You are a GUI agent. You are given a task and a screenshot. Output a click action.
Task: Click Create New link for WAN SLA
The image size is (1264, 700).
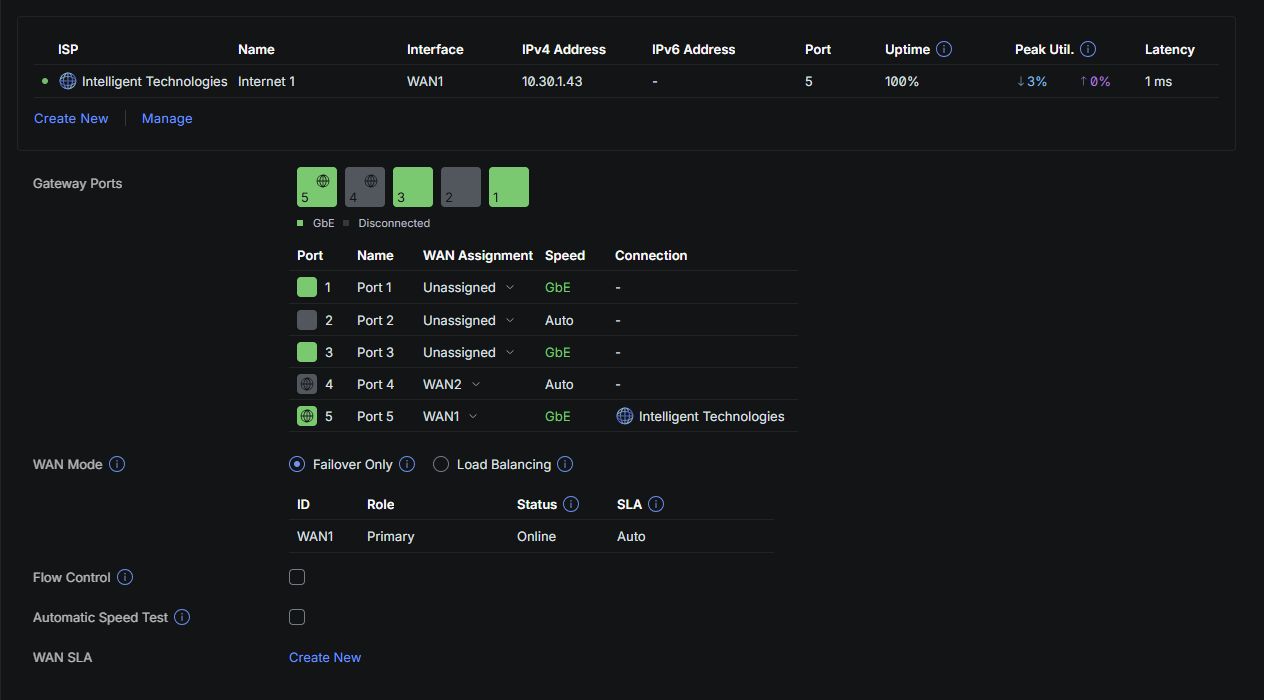pyautogui.click(x=325, y=657)
